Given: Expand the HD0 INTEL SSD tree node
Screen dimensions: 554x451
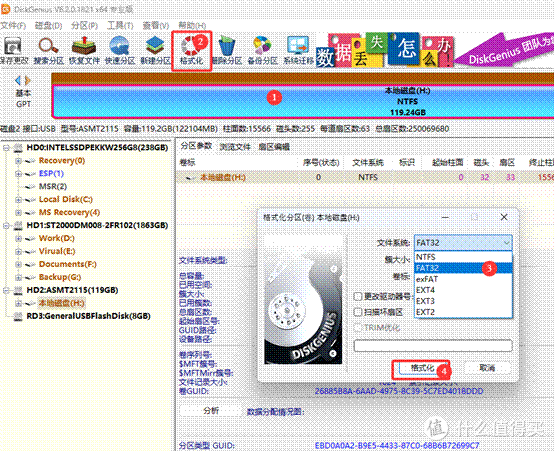Looking at the screenshot, I should click(x=6, y=148).
